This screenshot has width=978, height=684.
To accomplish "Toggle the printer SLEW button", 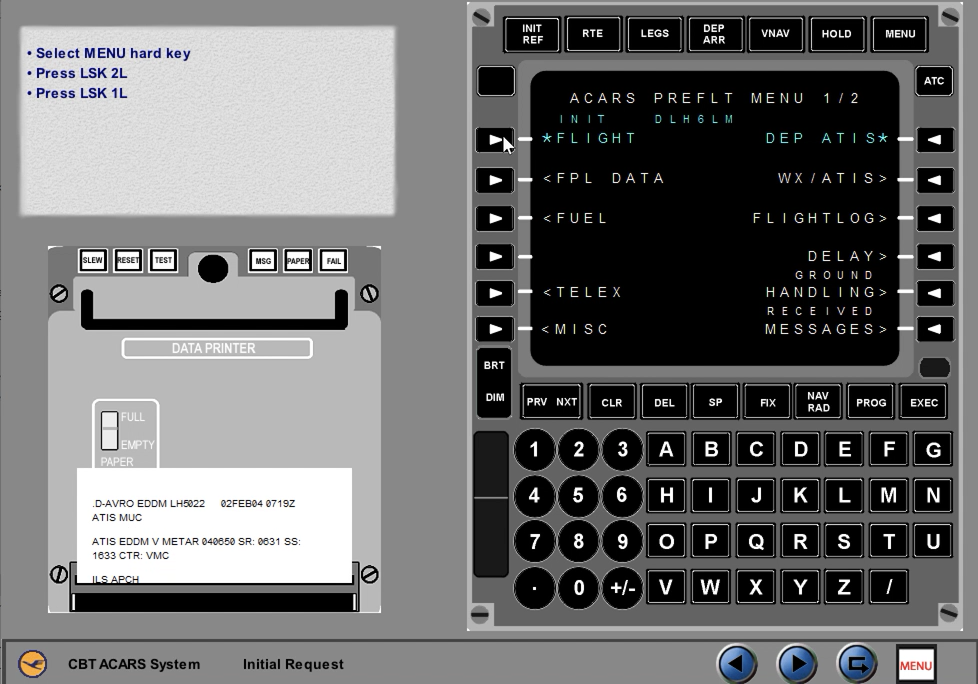I will pyautogui.click(x=93, y=261).
